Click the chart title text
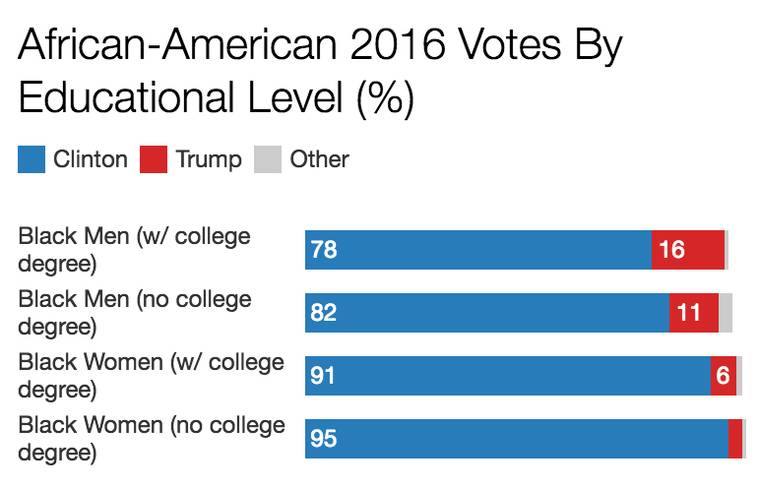The image size is (760, 488). 320,71
